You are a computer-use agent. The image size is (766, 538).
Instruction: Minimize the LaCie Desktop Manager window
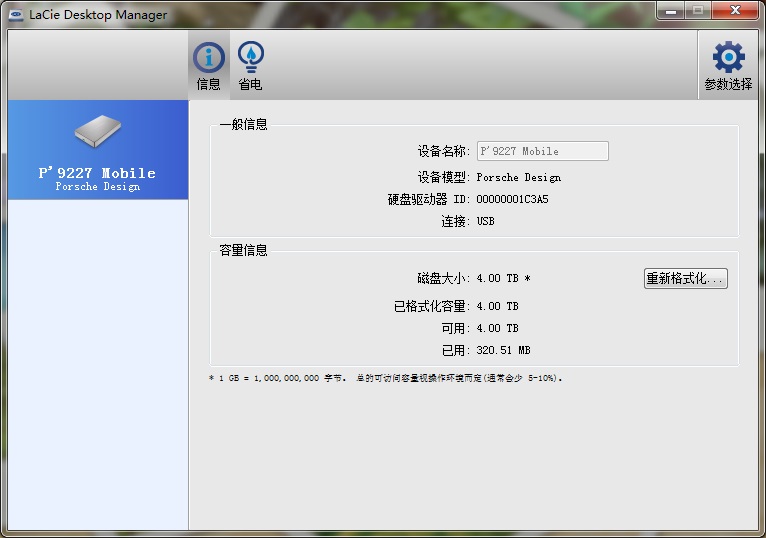point(669,10)
